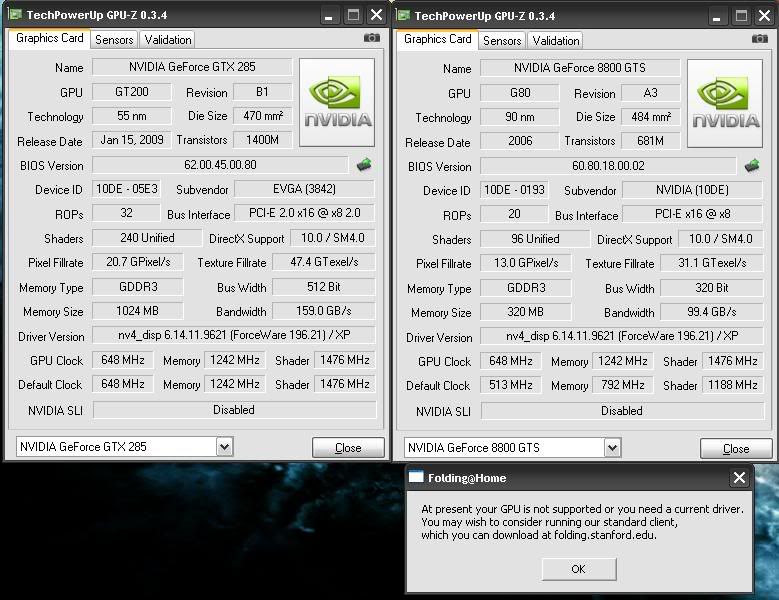Image resolution: width=779 pixels, height=600 pixels.
Task: Click Texture Fillrate value 31.1 GTexel/s
Action: click(x=712, y=263)
